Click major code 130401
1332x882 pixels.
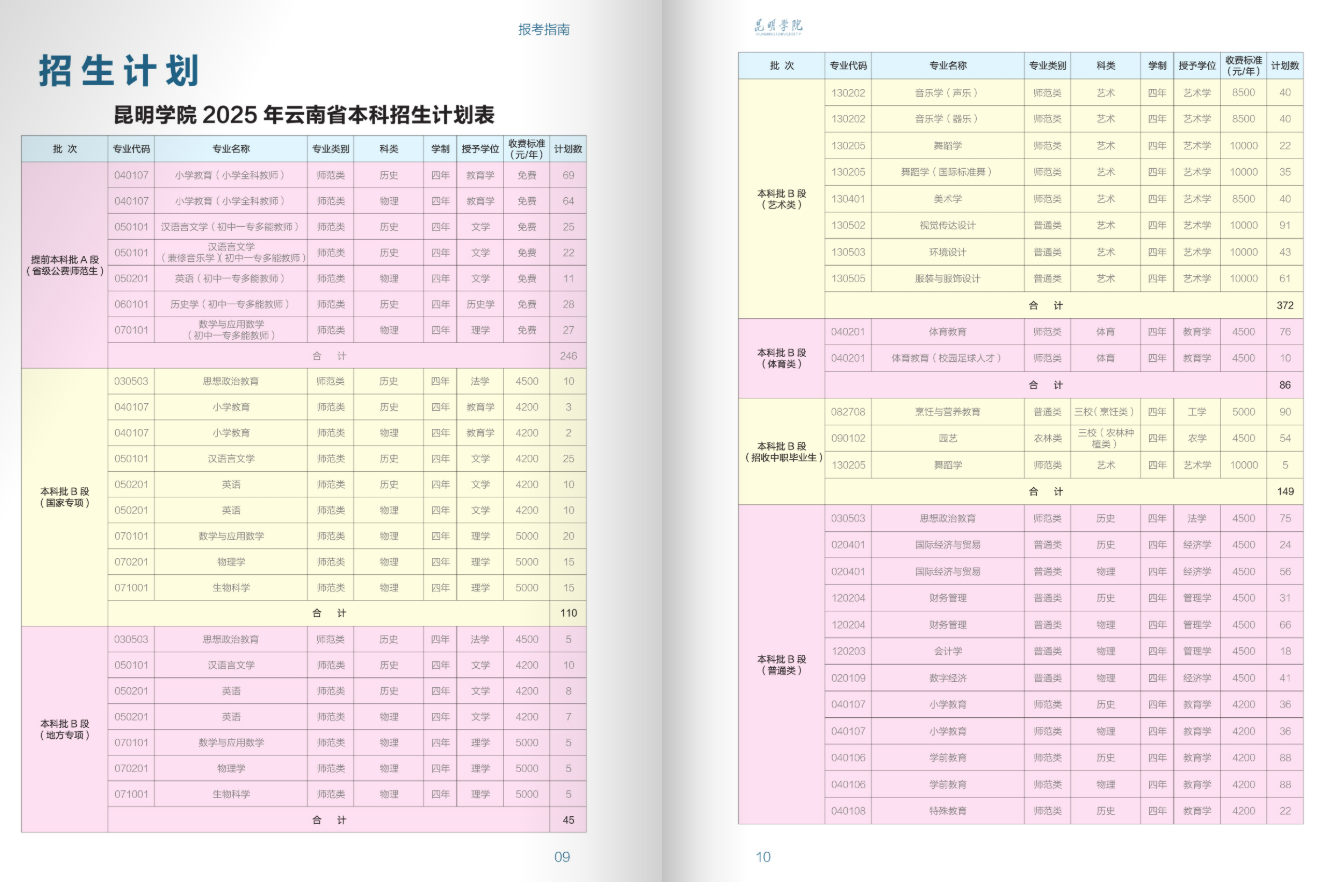tap(848, 198)
